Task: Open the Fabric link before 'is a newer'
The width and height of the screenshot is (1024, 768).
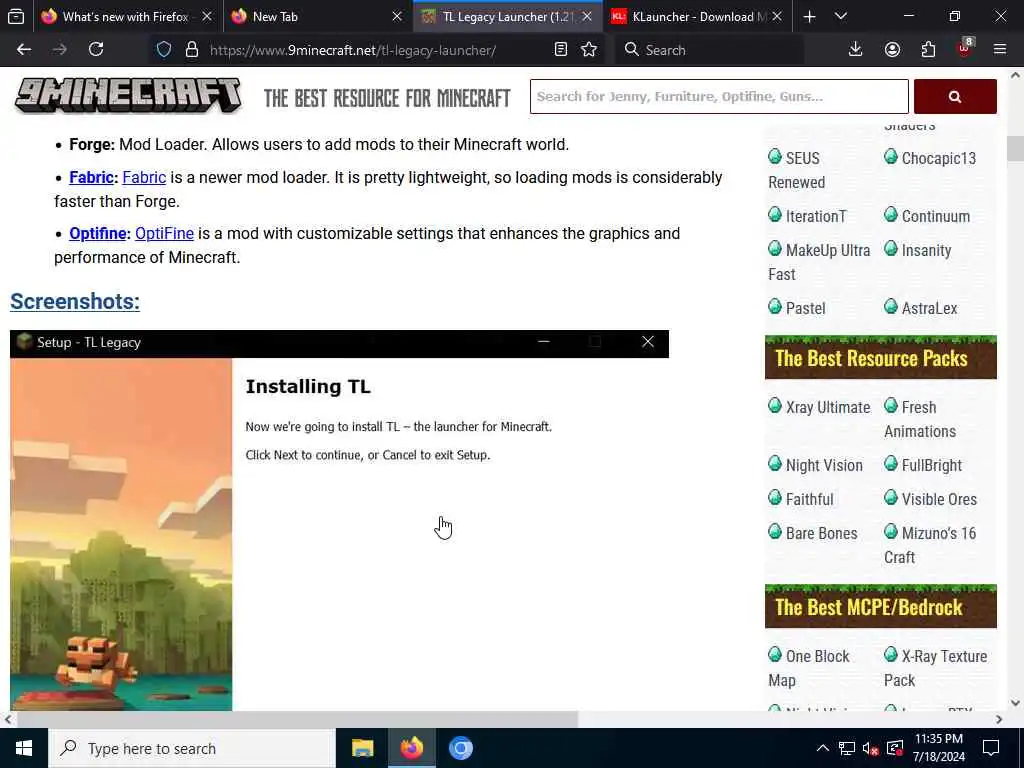Action: click(x=144, y=178)
